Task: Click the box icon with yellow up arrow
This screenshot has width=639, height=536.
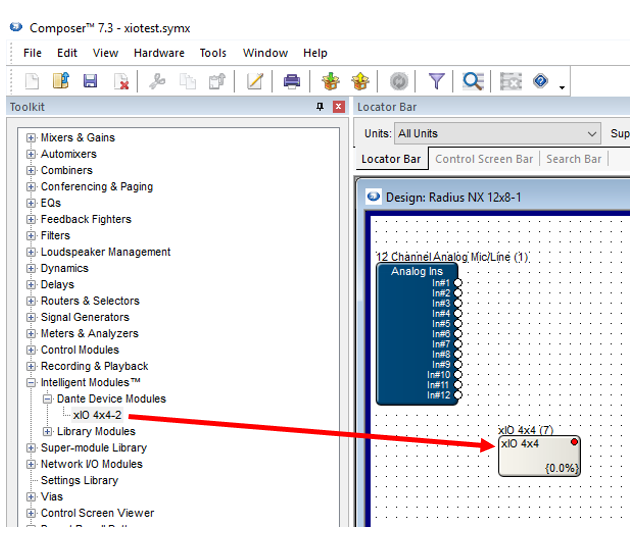Action: (360, 81)
